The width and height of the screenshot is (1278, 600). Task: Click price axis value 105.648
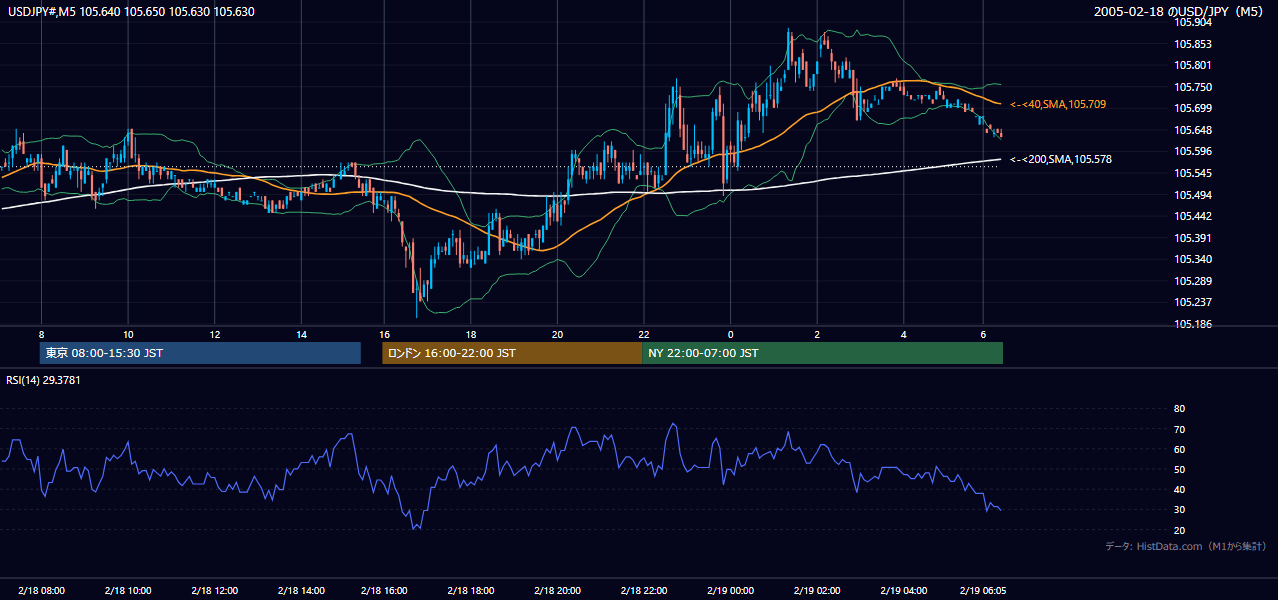pyautogui.click(x=1192, y=130)
